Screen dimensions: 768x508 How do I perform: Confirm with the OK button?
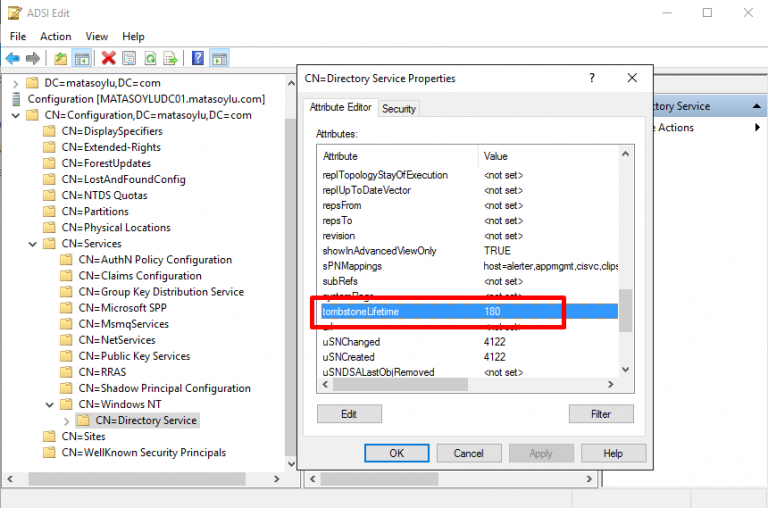pyautogui.click(x=397, y=453)
